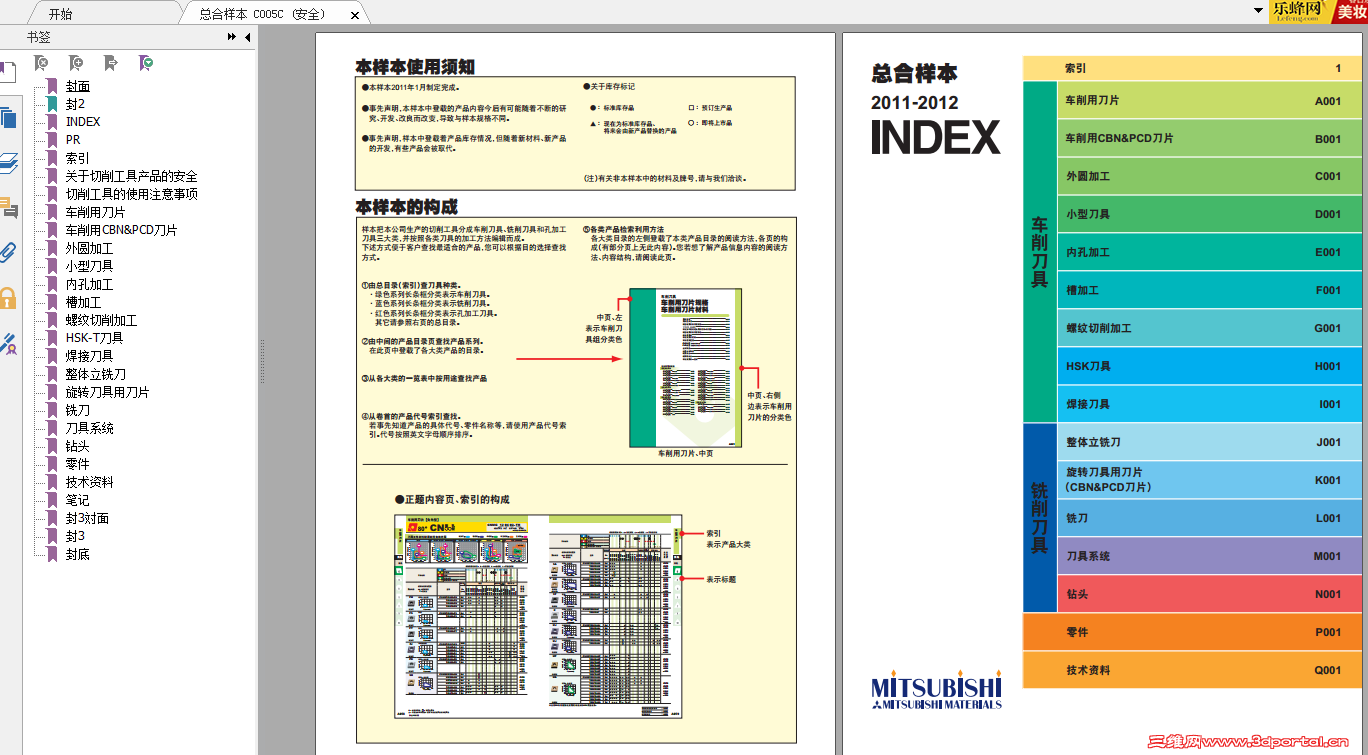Click 车削用刀片 A001 row on INDEX page
Viewport: 1368px width, 755px height.
tap(1209, 101)
